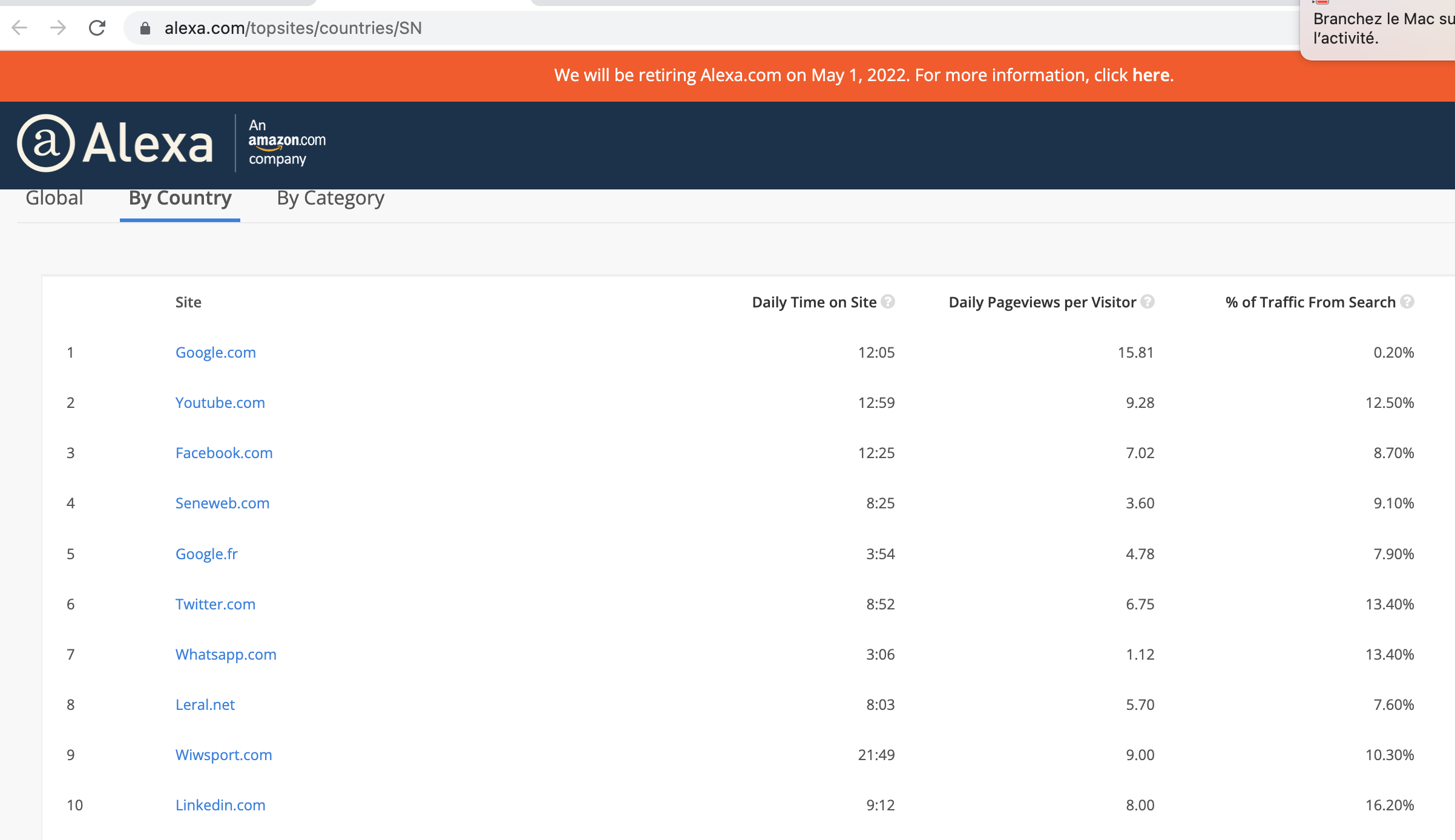The image size is (1455, 840).
Task: Click the 5.70 pageviews value
Action: [x=1140, y=704]
